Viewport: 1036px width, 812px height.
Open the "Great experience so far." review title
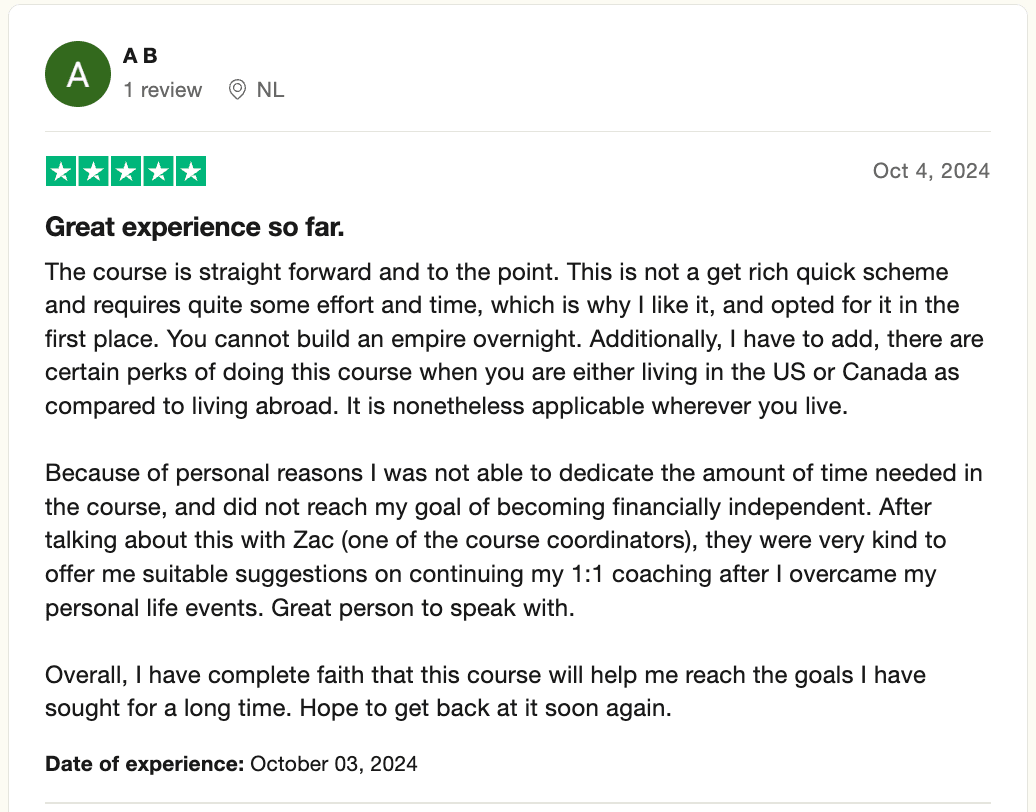pos(195,228)
